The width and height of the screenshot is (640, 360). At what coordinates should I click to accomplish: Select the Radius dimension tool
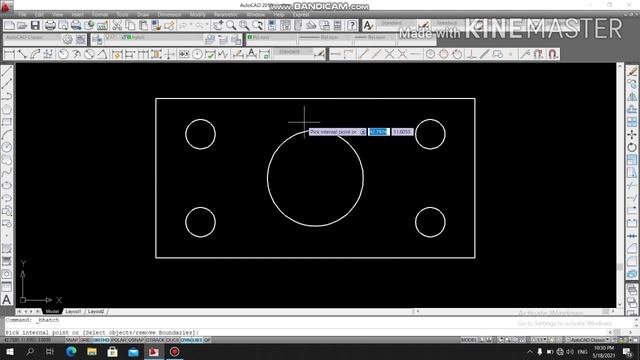pyautogui.click(x=63, y=54)
